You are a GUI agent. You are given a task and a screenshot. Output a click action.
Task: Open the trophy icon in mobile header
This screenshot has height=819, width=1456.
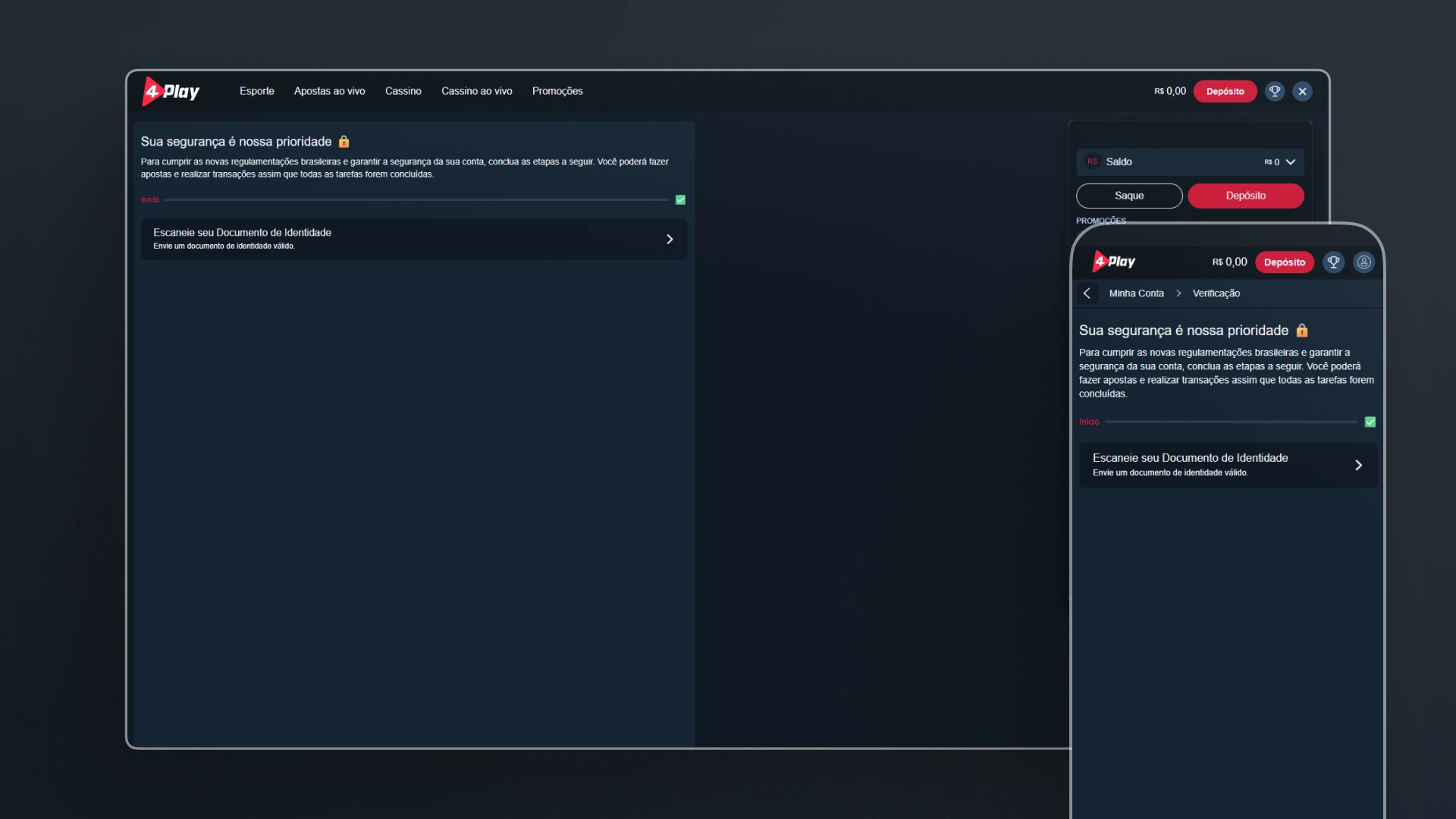pyautogui.click(x=1333, y=262)
